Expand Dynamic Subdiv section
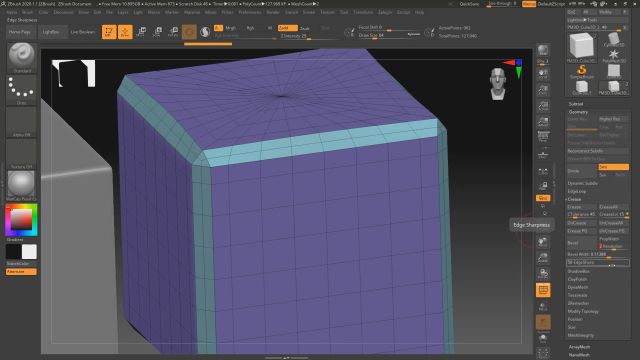The height and width of the screenshot is (360, 640). [x=582, y=183]
